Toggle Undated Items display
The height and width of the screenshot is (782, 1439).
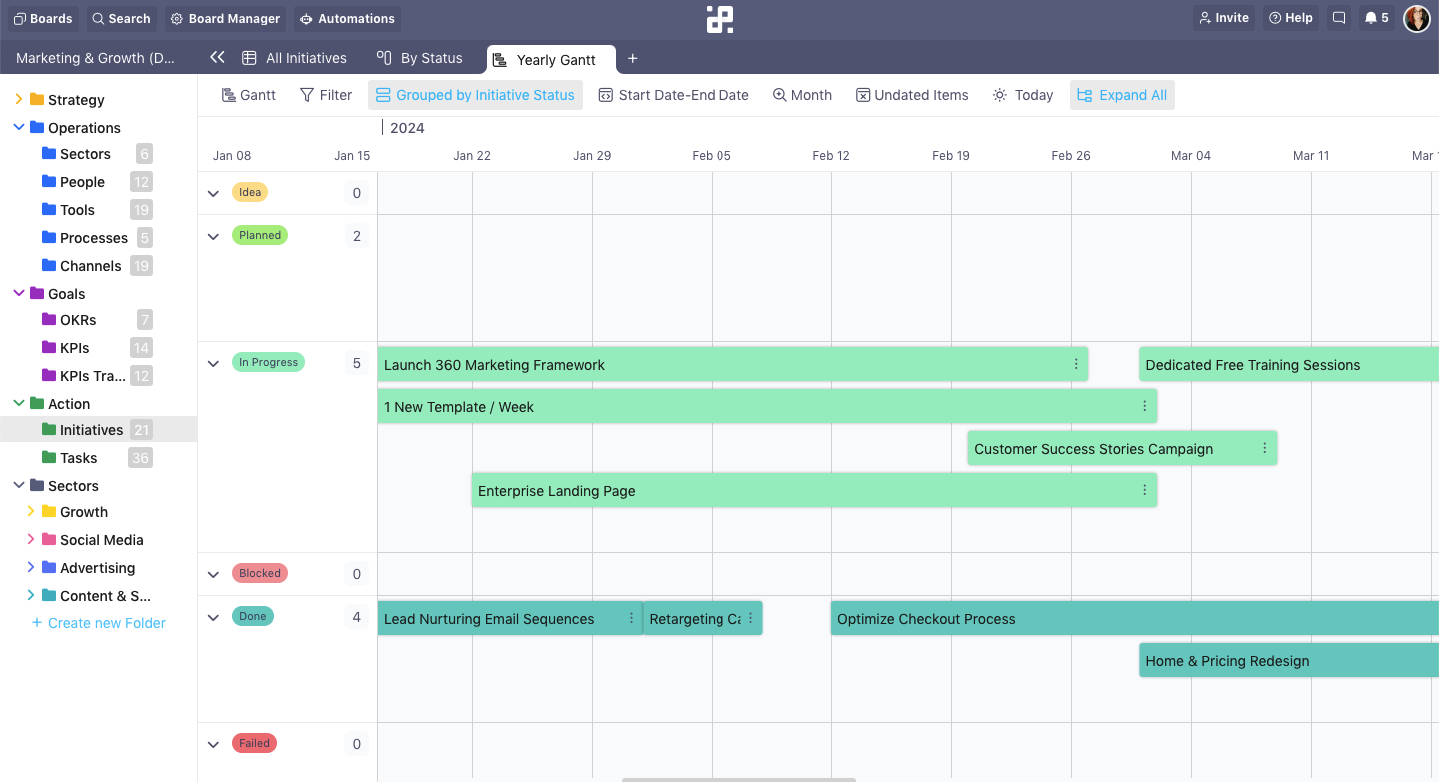(x=911, y=95)
